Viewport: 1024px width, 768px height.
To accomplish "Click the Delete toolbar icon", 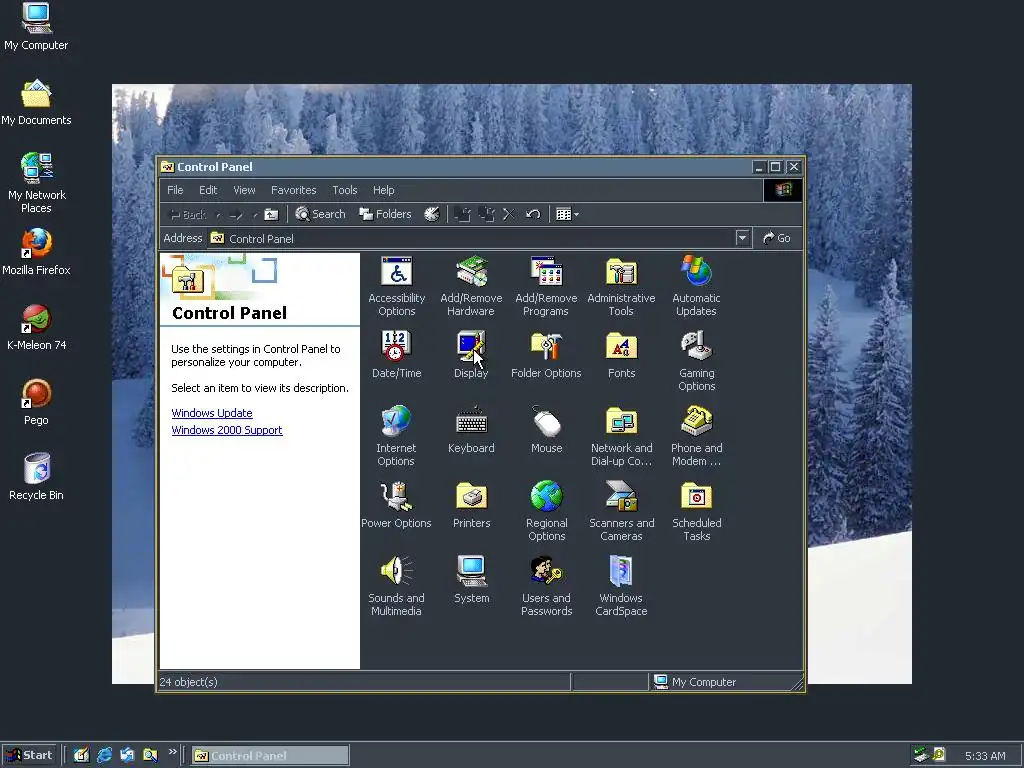I will click(509, 214).
